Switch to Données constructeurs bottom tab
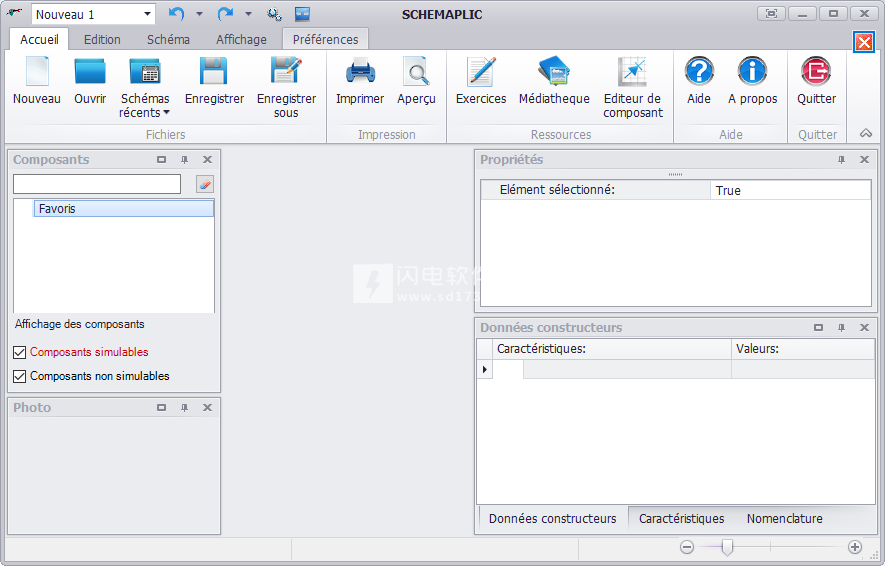 [553, 519]
